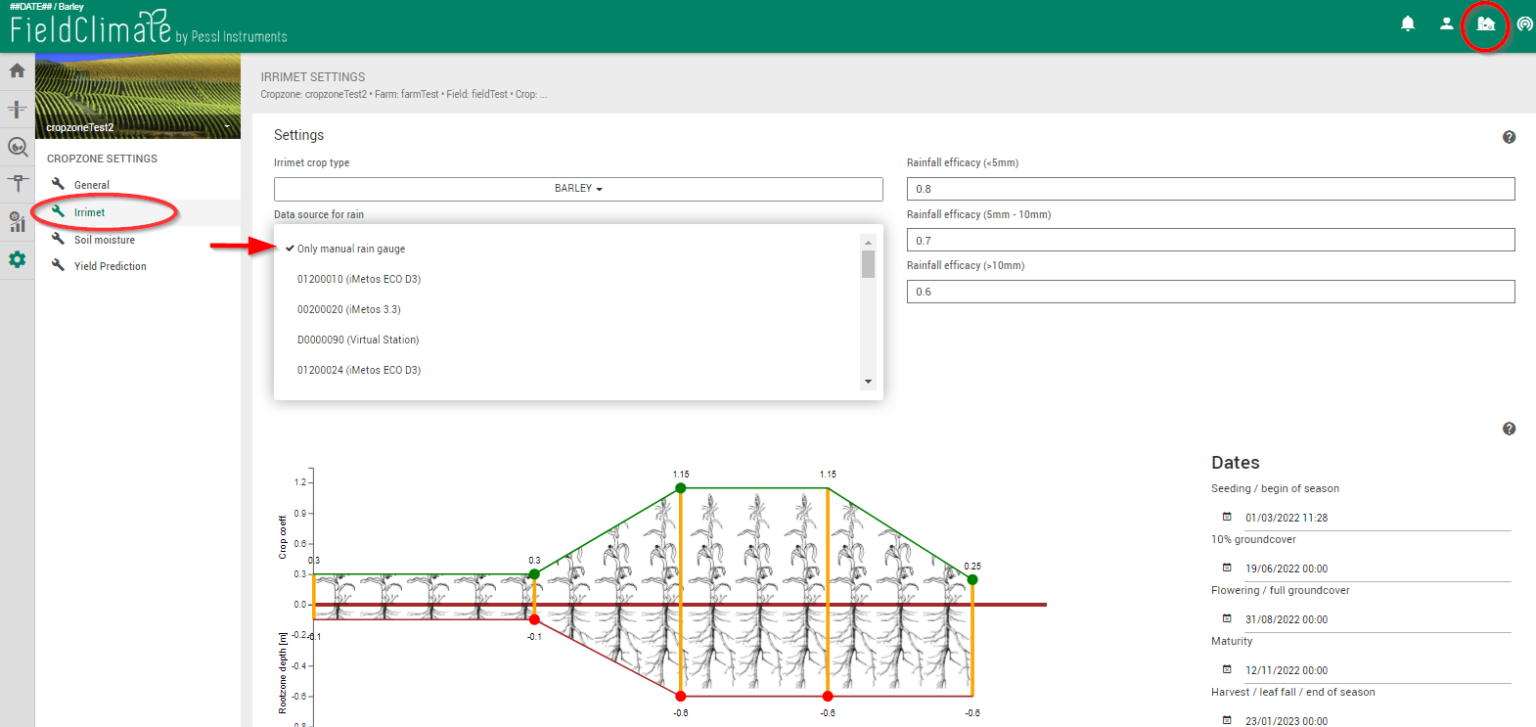This screenshot has height=727, width=1536.
Task: Open the station broadcast icon in header
Action: click(x=1524, y=23)
